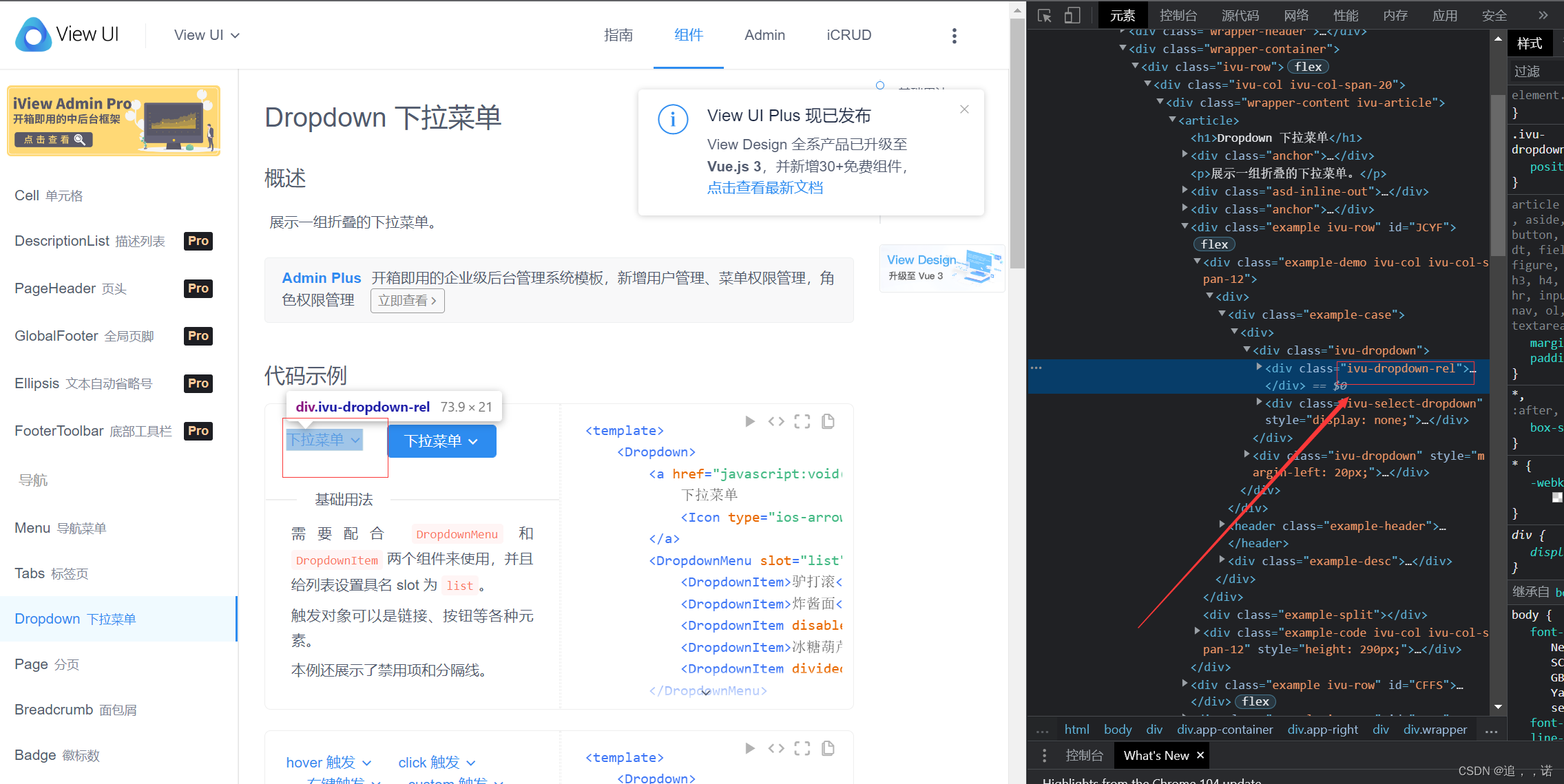Open the Admin Plus link
The image size is (1564, 784).
(322, 278)
